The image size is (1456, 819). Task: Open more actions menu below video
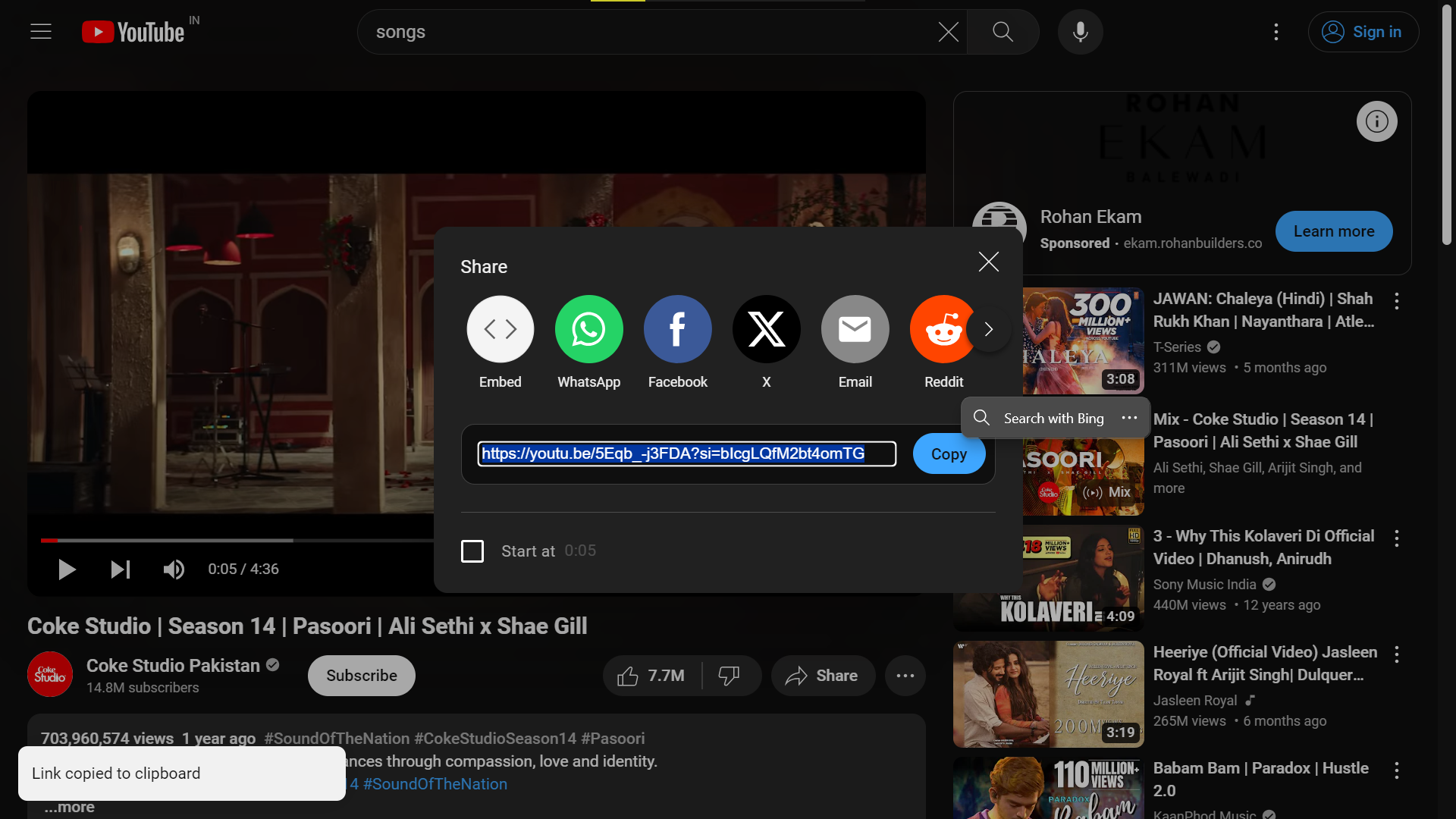click(905, 676)
